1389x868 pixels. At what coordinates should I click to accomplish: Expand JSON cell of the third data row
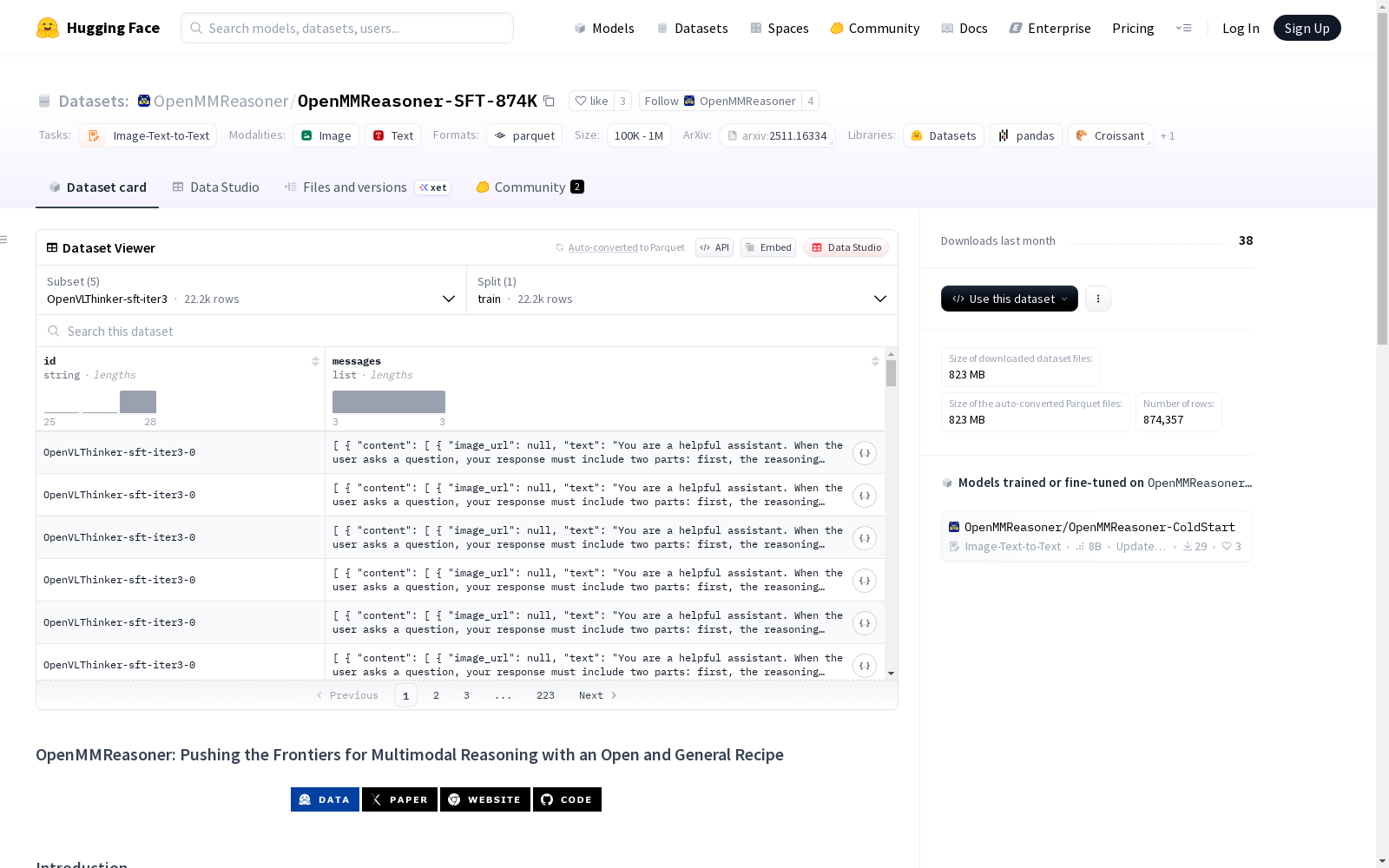864,538
